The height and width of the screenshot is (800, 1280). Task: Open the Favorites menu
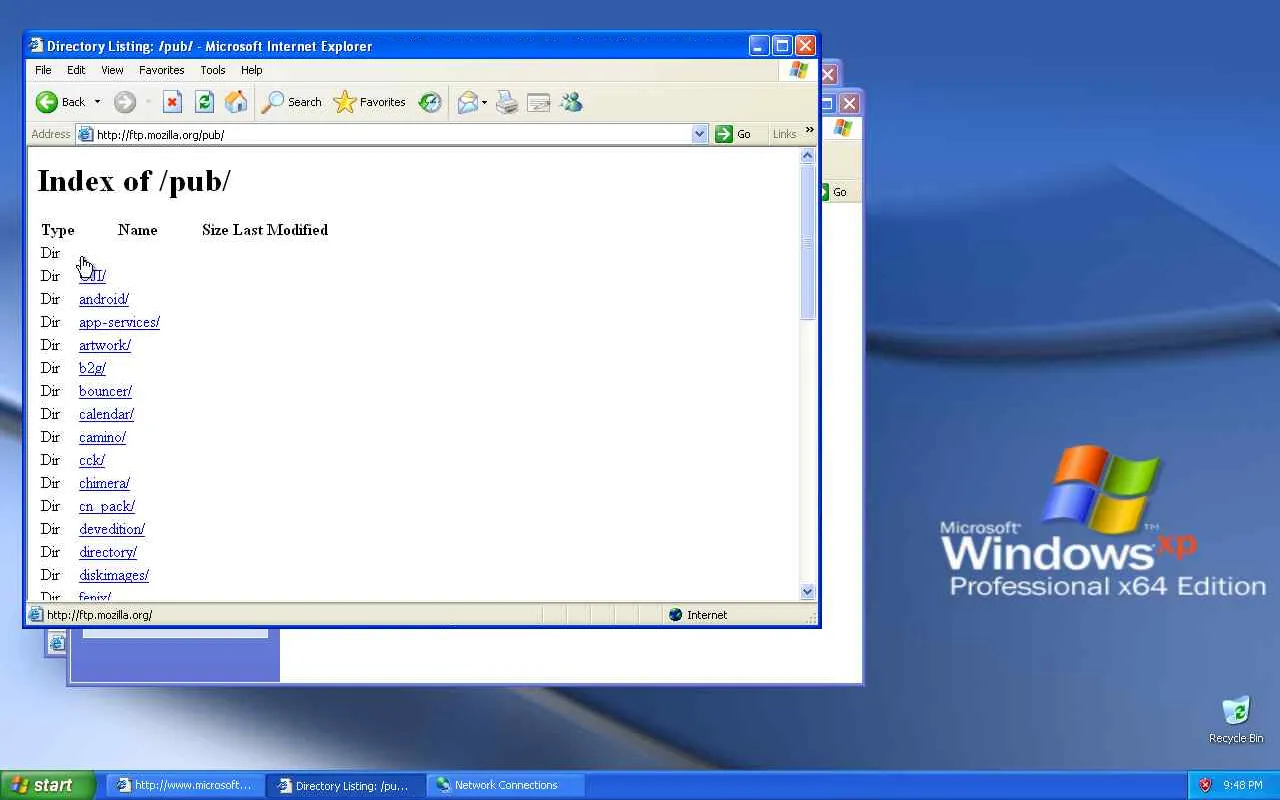[x=161, y=70]
